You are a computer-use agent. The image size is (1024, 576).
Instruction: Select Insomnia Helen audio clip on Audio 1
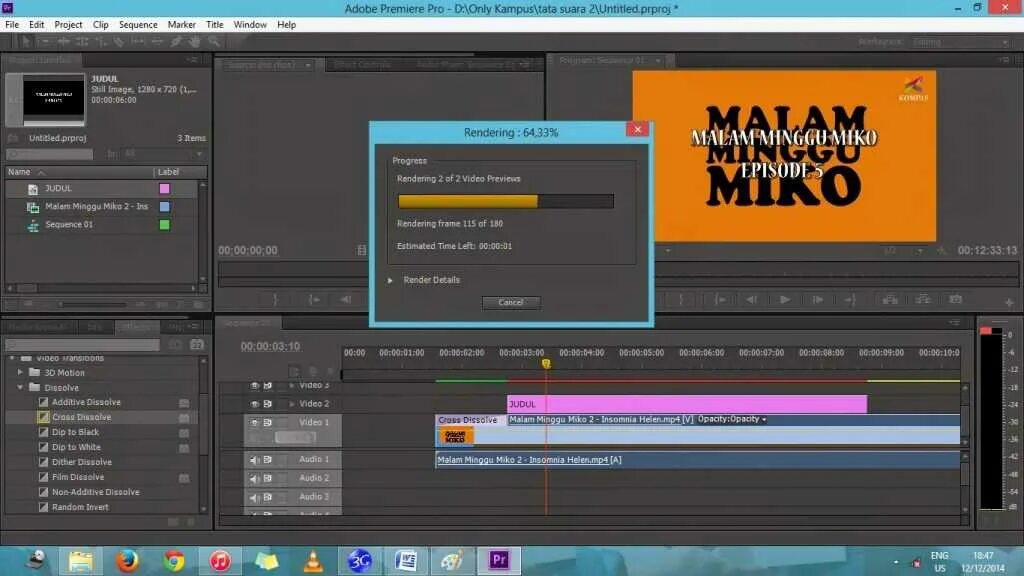pos(697,460)
